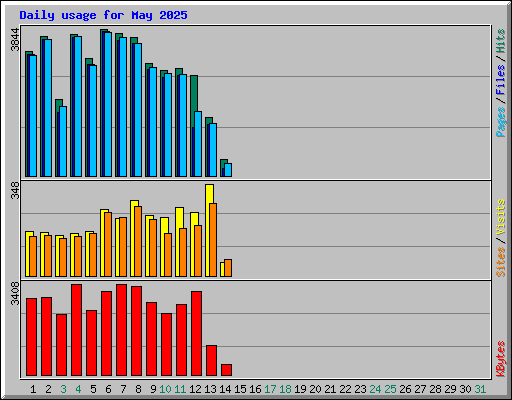Select day label 19 on the x-axis
This screenshot has height=400, width=512.
coord(300,389)
